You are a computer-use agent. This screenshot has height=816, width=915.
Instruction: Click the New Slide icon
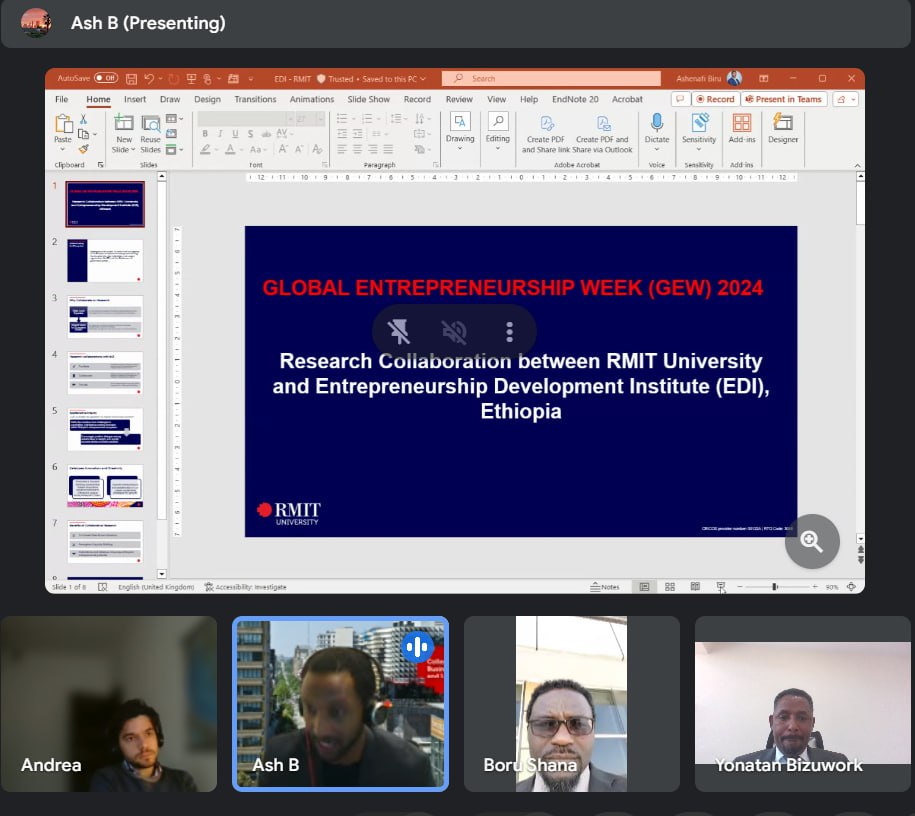click(x=124, y=123)
